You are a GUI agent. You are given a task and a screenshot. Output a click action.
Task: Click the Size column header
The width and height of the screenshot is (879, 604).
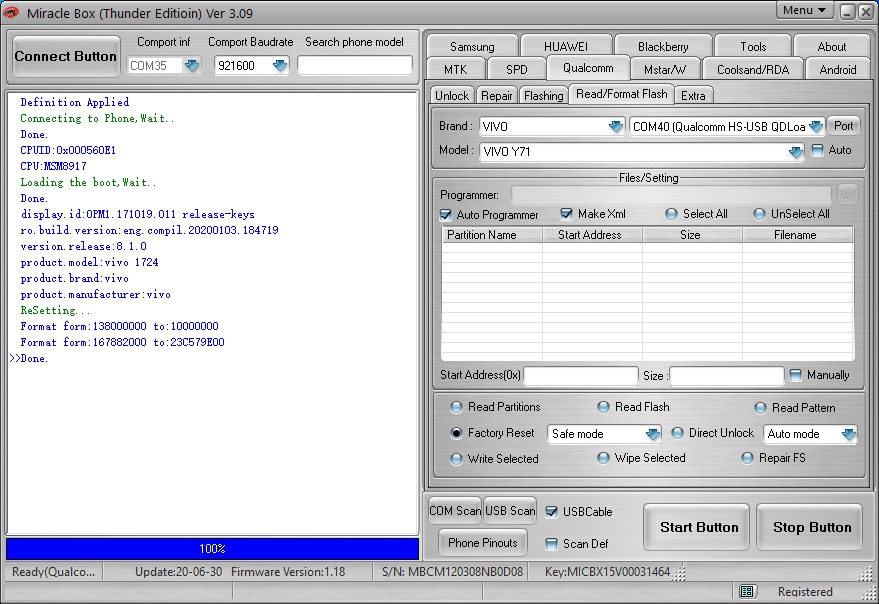click(692, 235)
